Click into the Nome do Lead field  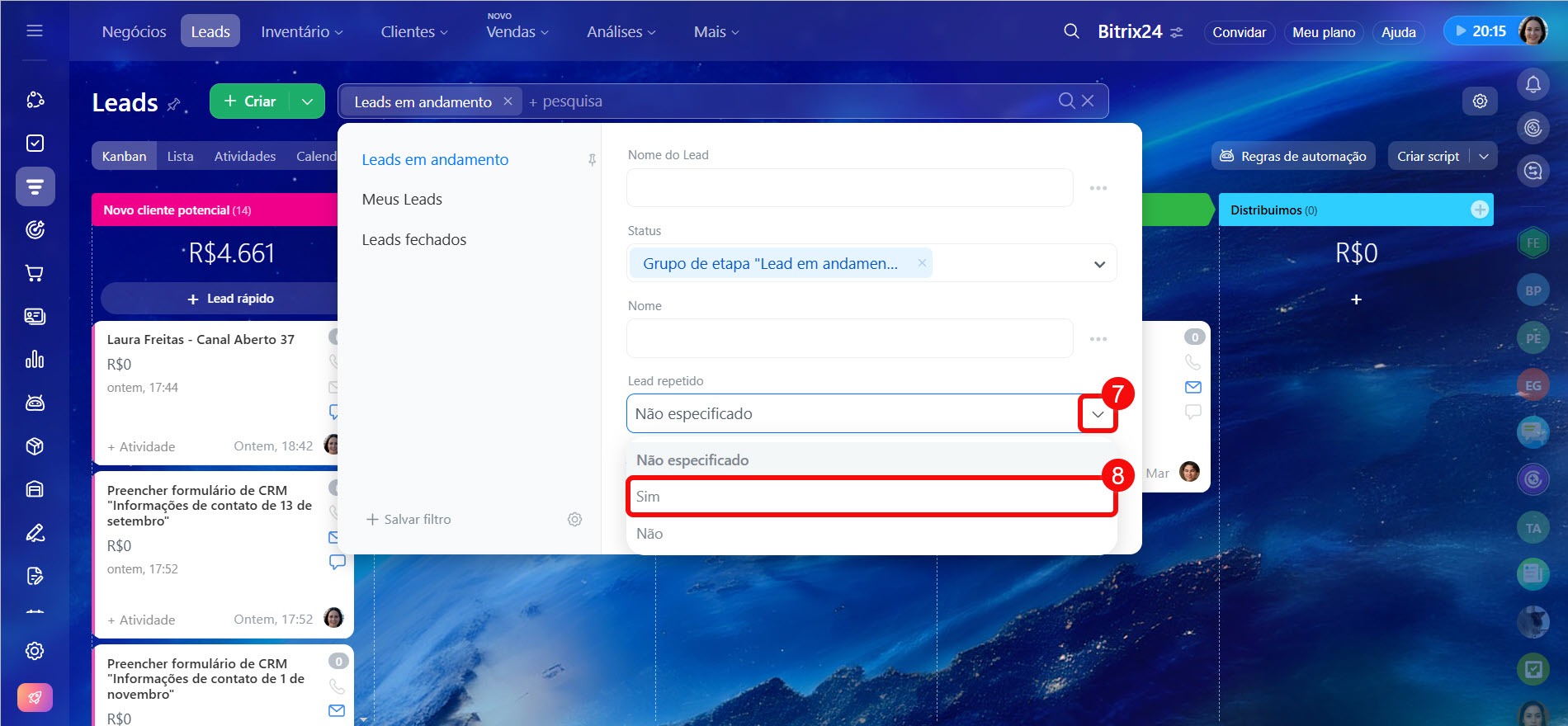(x=849, y=188)
